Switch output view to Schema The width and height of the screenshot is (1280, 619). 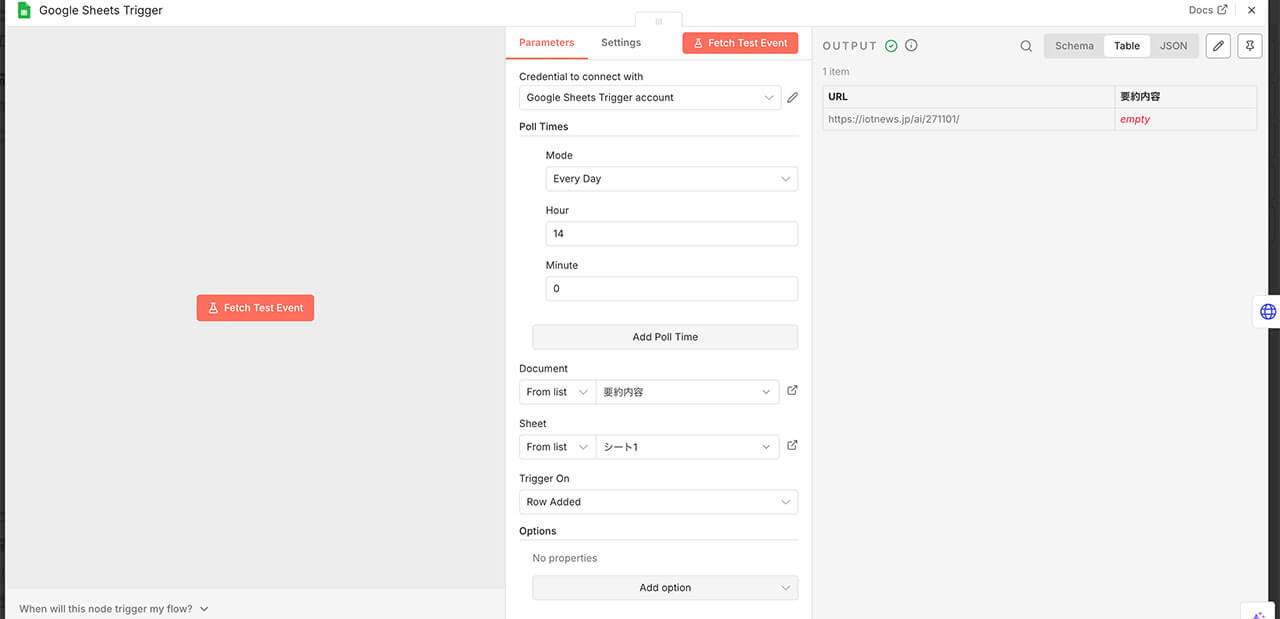(1074, 46)
